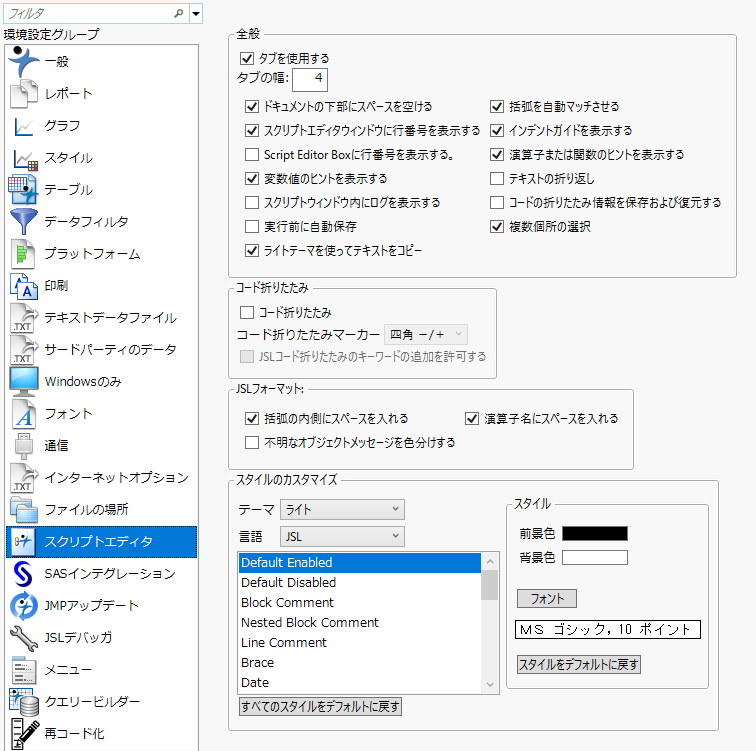This screenshot has height=751, width=756.
Task: Click すべてのスタイルをデフォルトに戻す button
Action: [x=320, y=707]
